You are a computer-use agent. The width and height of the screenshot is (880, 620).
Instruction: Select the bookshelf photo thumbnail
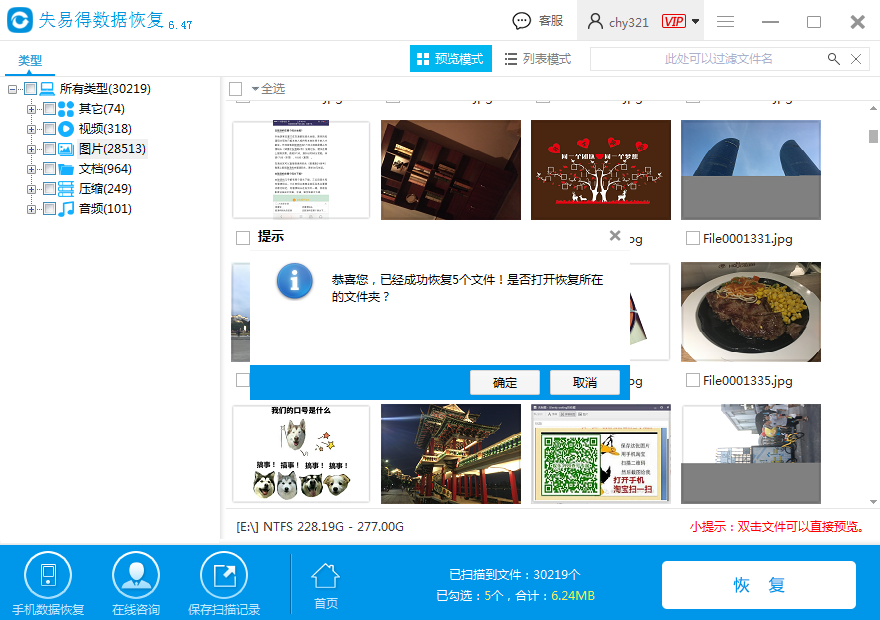pos(451,169)
